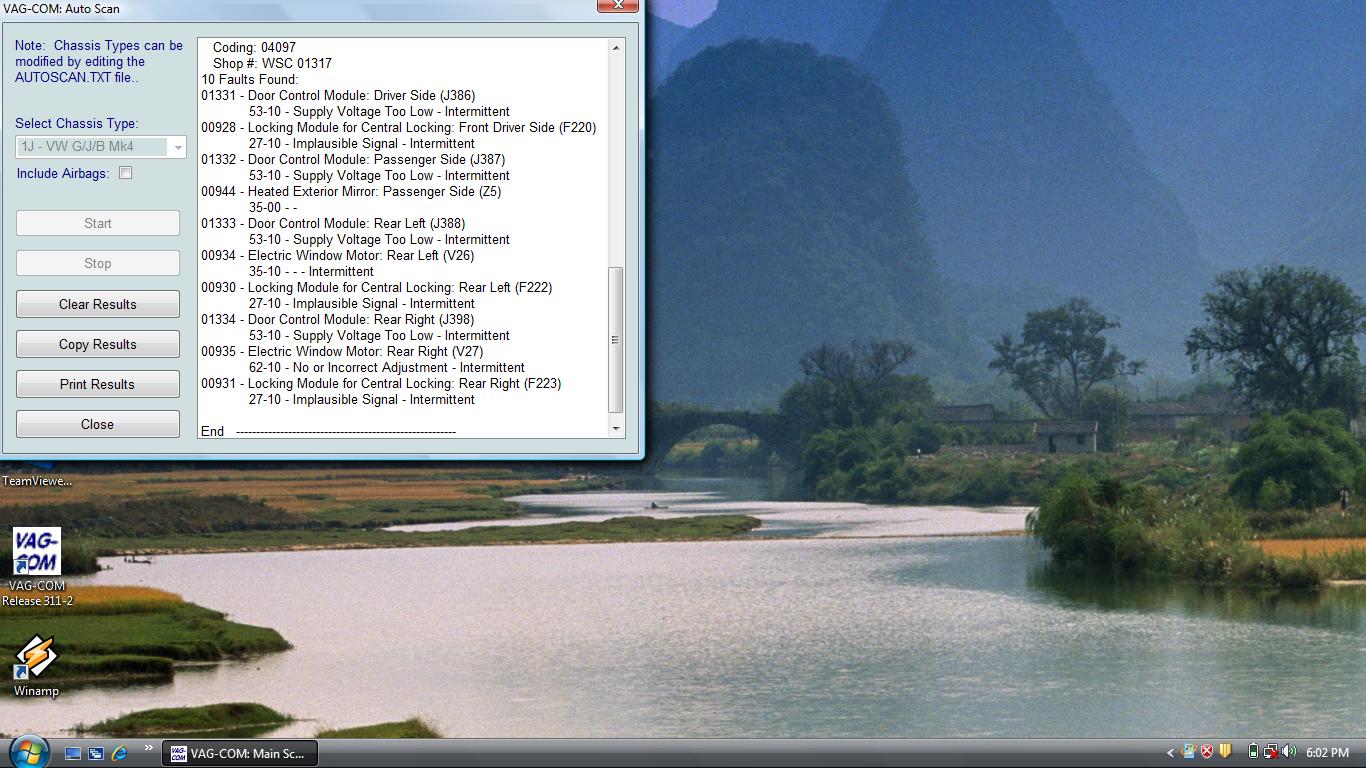
Task: Toggle the Include Airbags checkbox
Action: [x=125, y=173]
